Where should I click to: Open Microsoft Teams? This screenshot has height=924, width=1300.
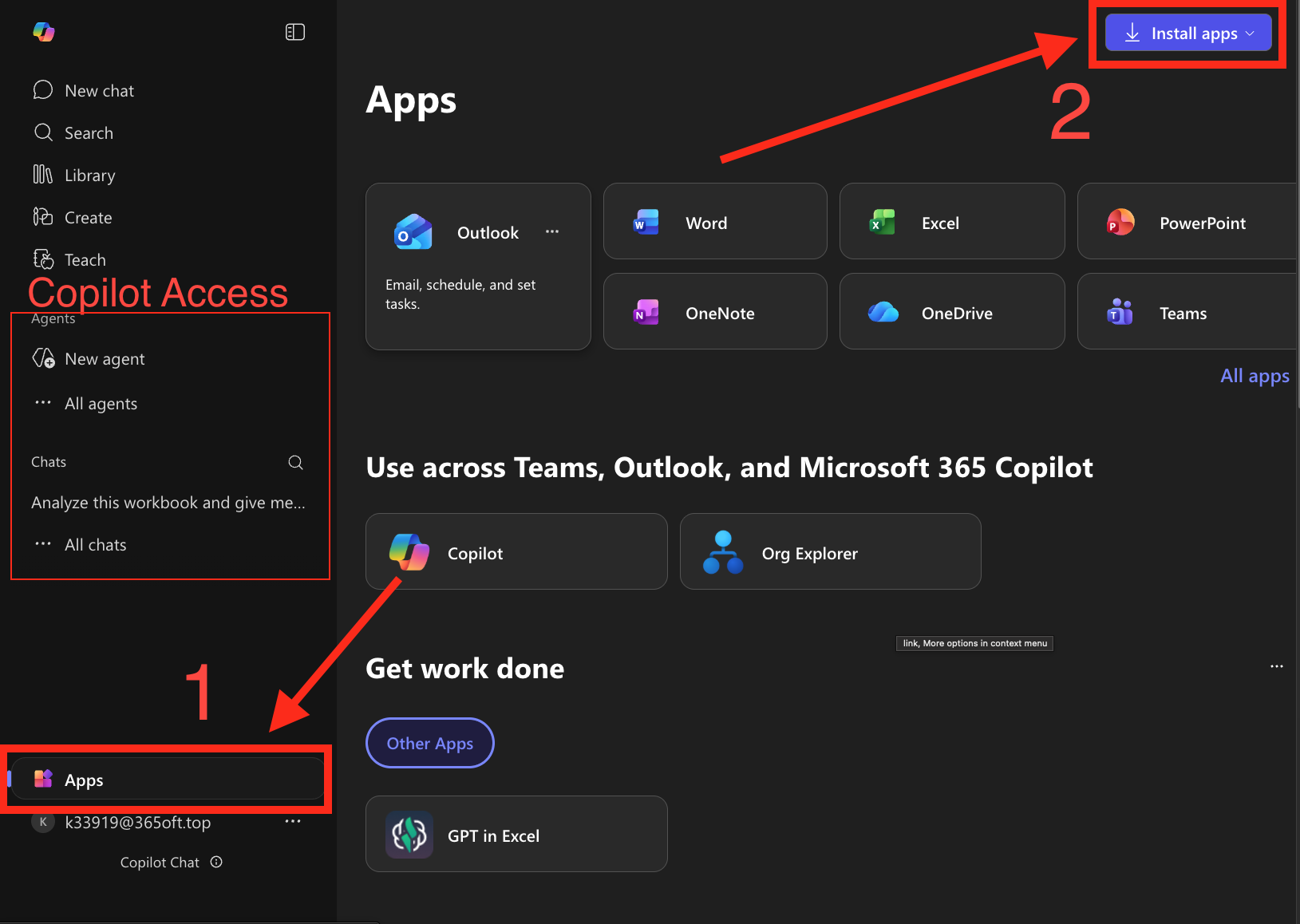(x=1182, y=312)
